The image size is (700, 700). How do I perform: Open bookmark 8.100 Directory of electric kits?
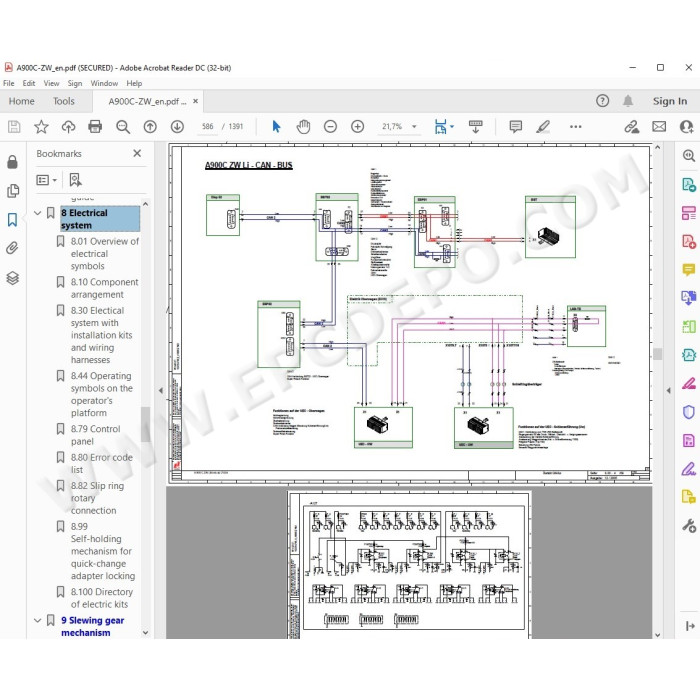point(101,598)
